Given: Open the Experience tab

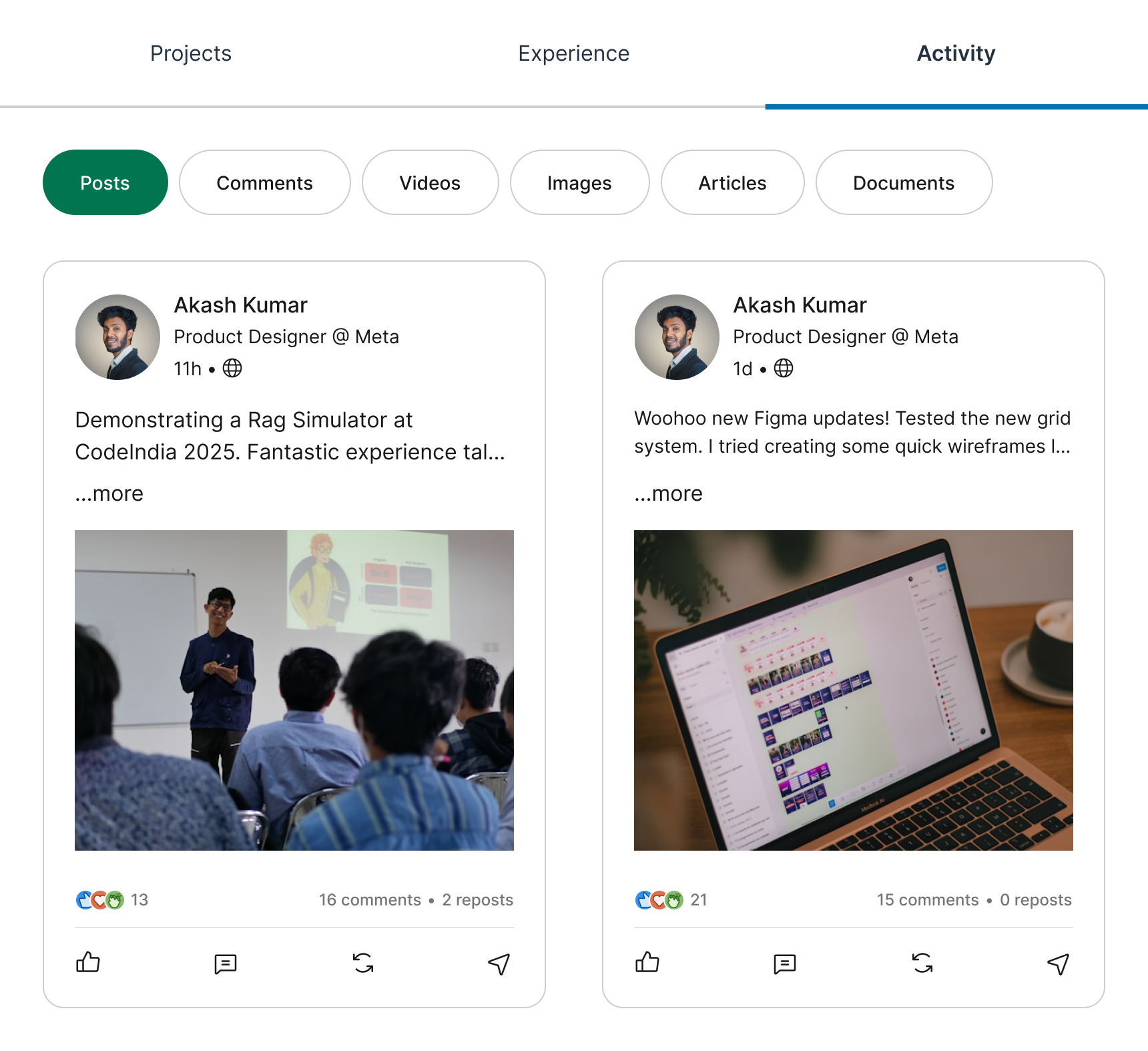Looking at the screenshot, I should click(x=573, y=53).
